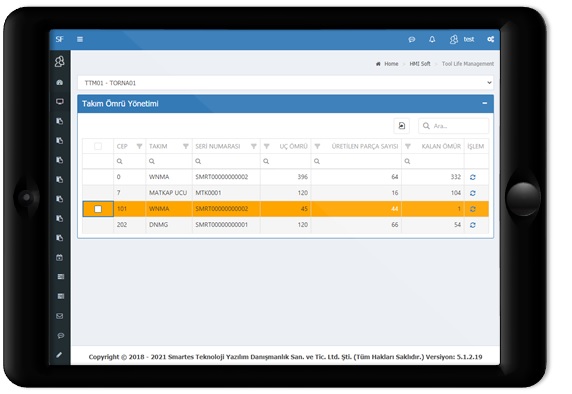Click the CEP filter search box
Screen dimensions: 572x394
130,161
